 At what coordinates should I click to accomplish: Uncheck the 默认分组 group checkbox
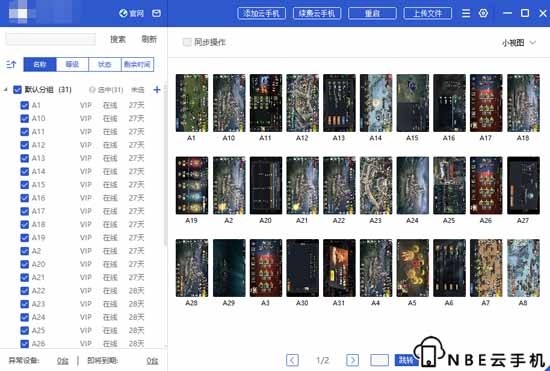17,90
